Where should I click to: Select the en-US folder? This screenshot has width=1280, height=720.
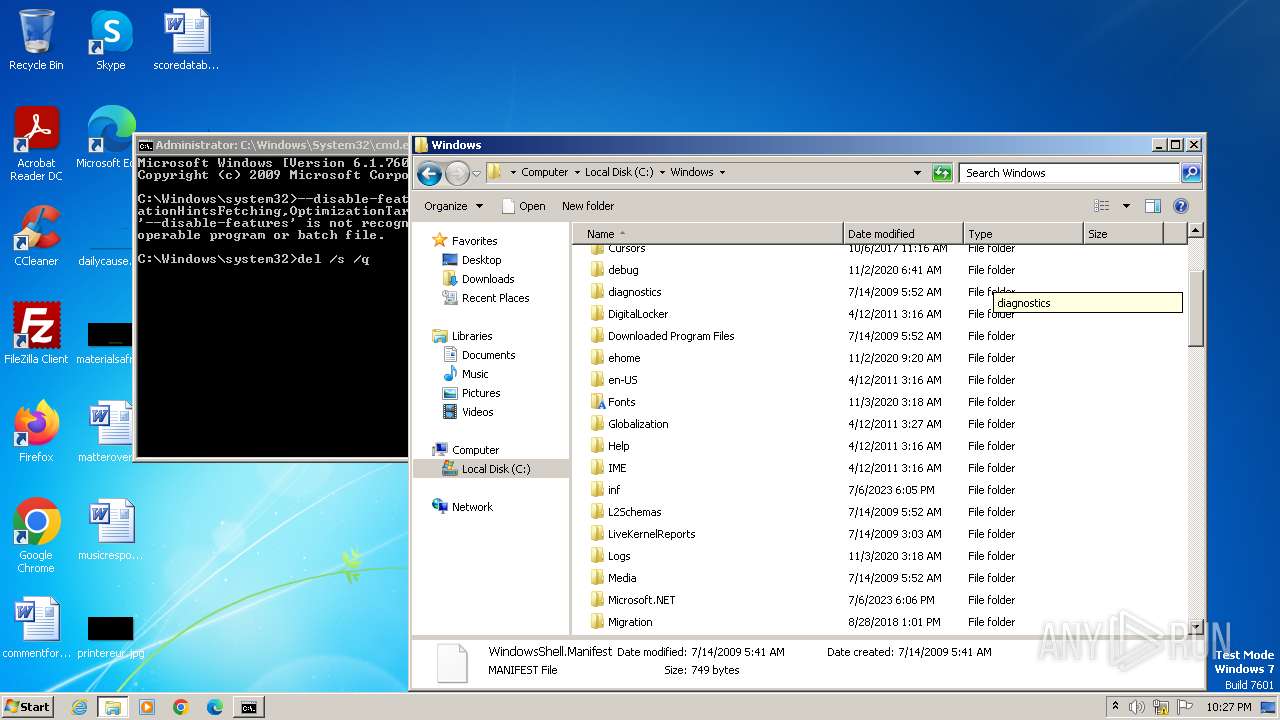(x=622, y=380)
